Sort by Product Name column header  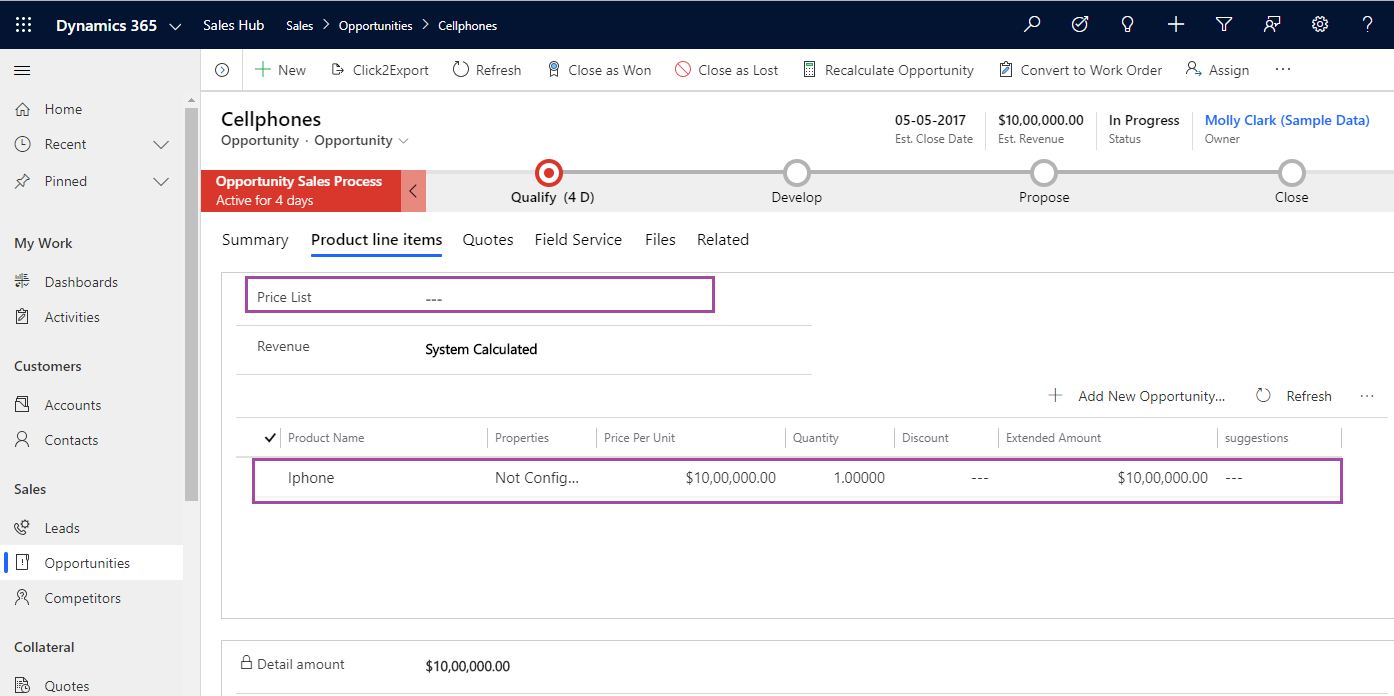click(x=326, y=438)
